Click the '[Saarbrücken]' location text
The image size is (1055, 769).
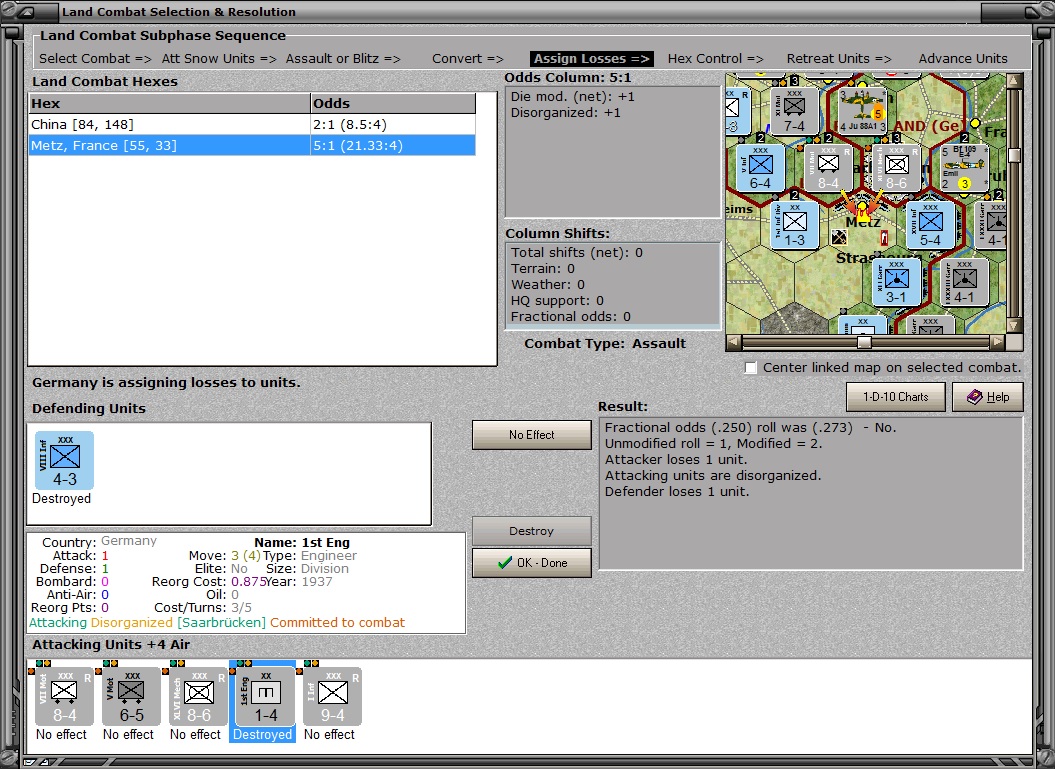[x=221, y=622]
